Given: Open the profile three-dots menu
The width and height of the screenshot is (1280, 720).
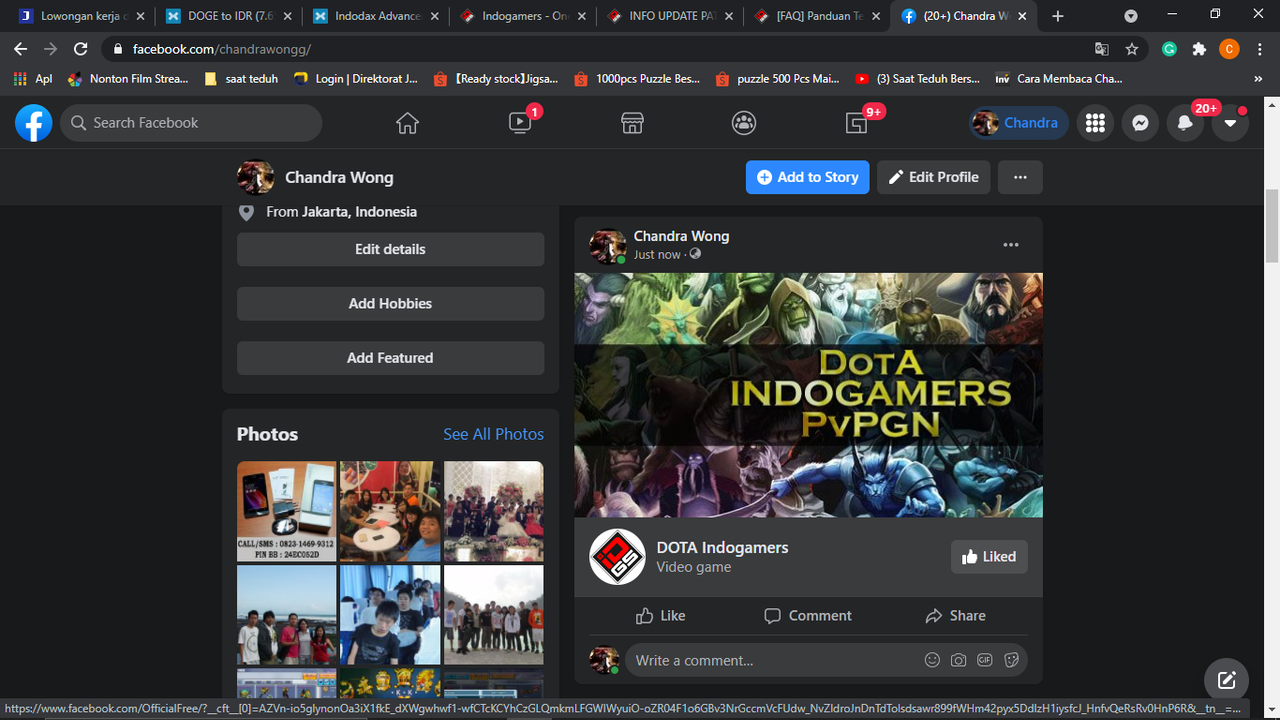Looking at the screenshot, I should (1020, 177).
